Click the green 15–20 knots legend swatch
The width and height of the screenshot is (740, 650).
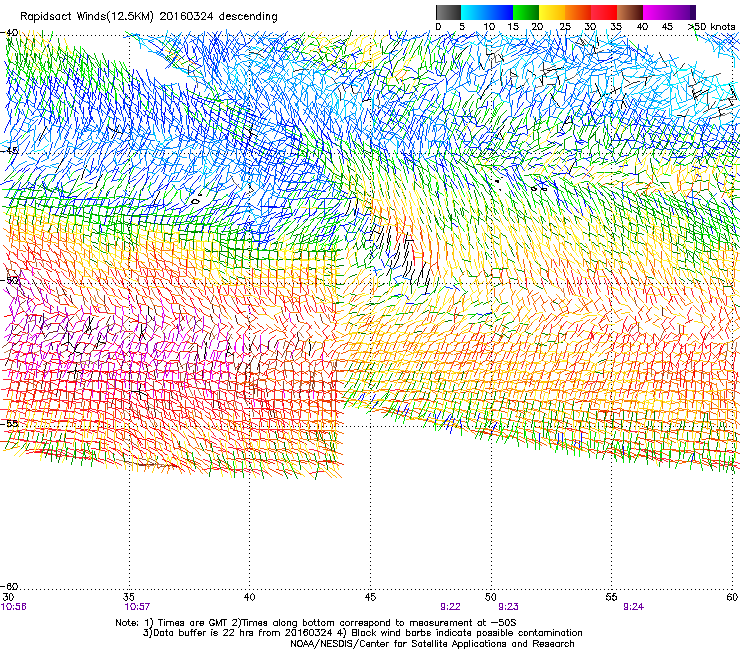[x=526, y=12]
